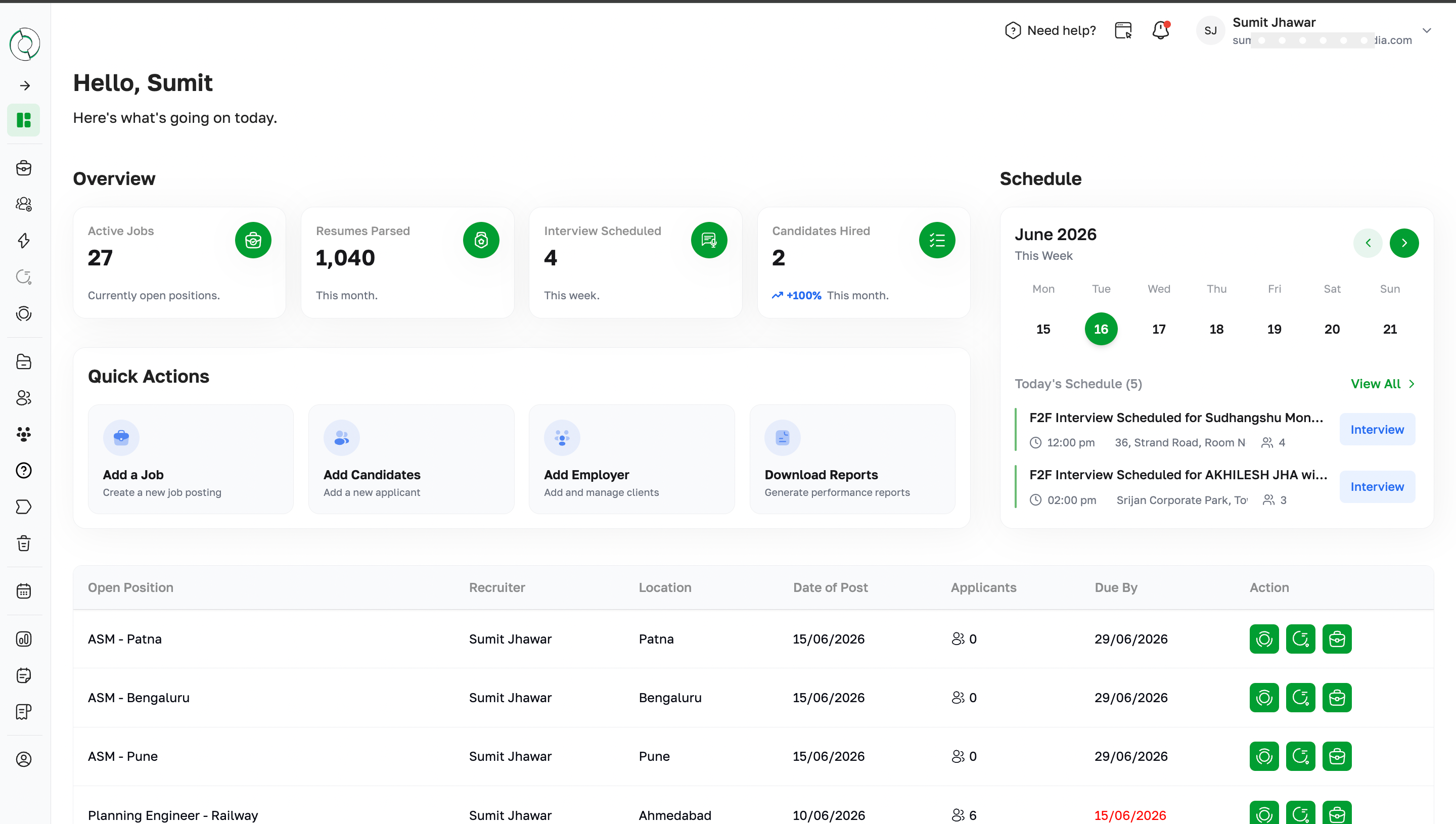Click middle action icon in ASM - Patna row
Screen dimensions: 1456x824
1300,639
